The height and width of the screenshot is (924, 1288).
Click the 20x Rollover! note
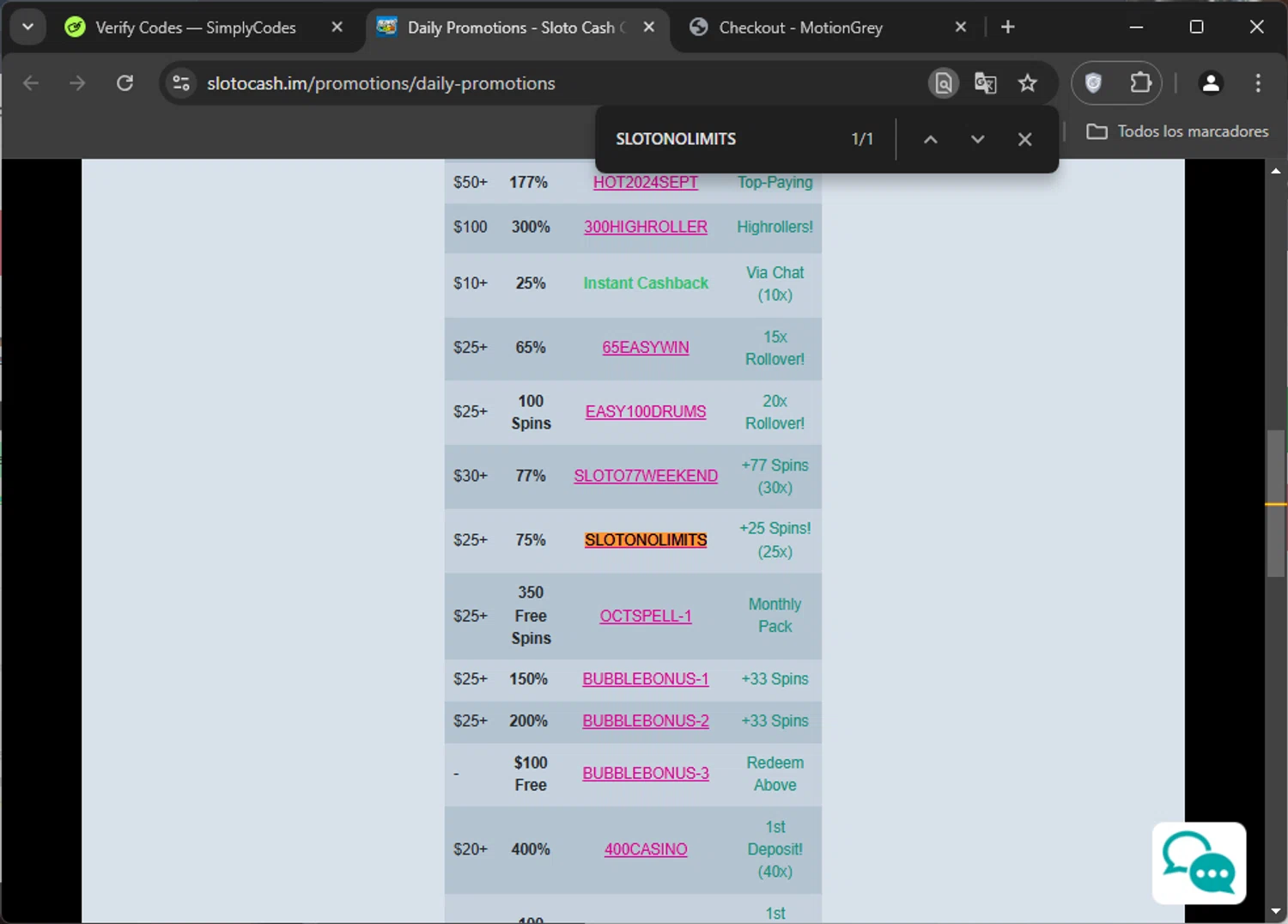coord(775,412)
